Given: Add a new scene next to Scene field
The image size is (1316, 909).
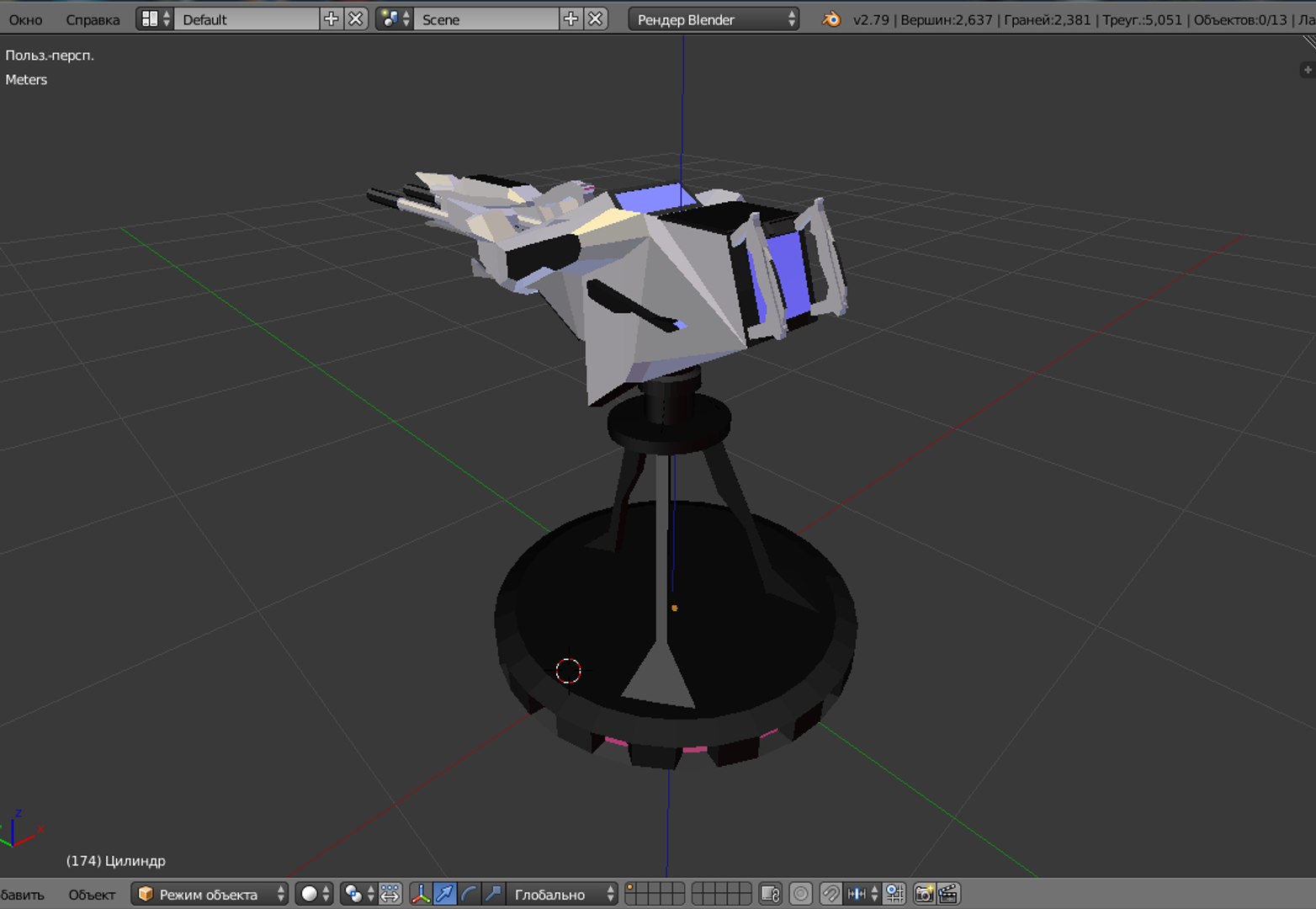Looking at the screenshot, I should (571, 19).
